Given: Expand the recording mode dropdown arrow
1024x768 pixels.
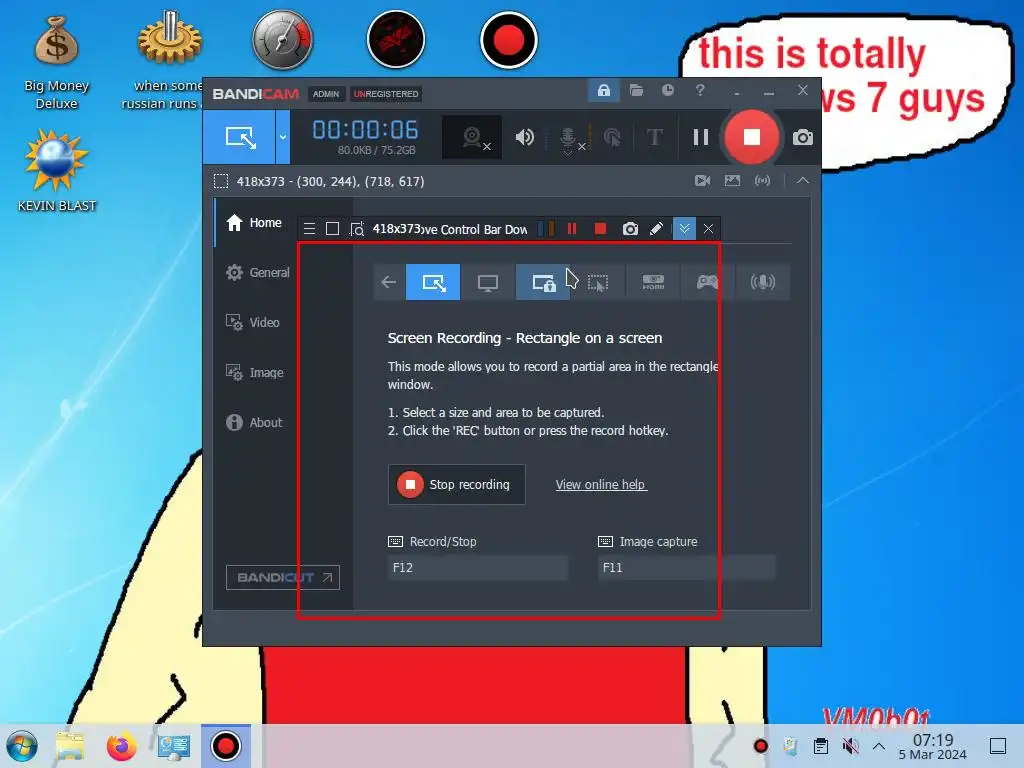Looking at the screenshot, I should click(283, 137).
